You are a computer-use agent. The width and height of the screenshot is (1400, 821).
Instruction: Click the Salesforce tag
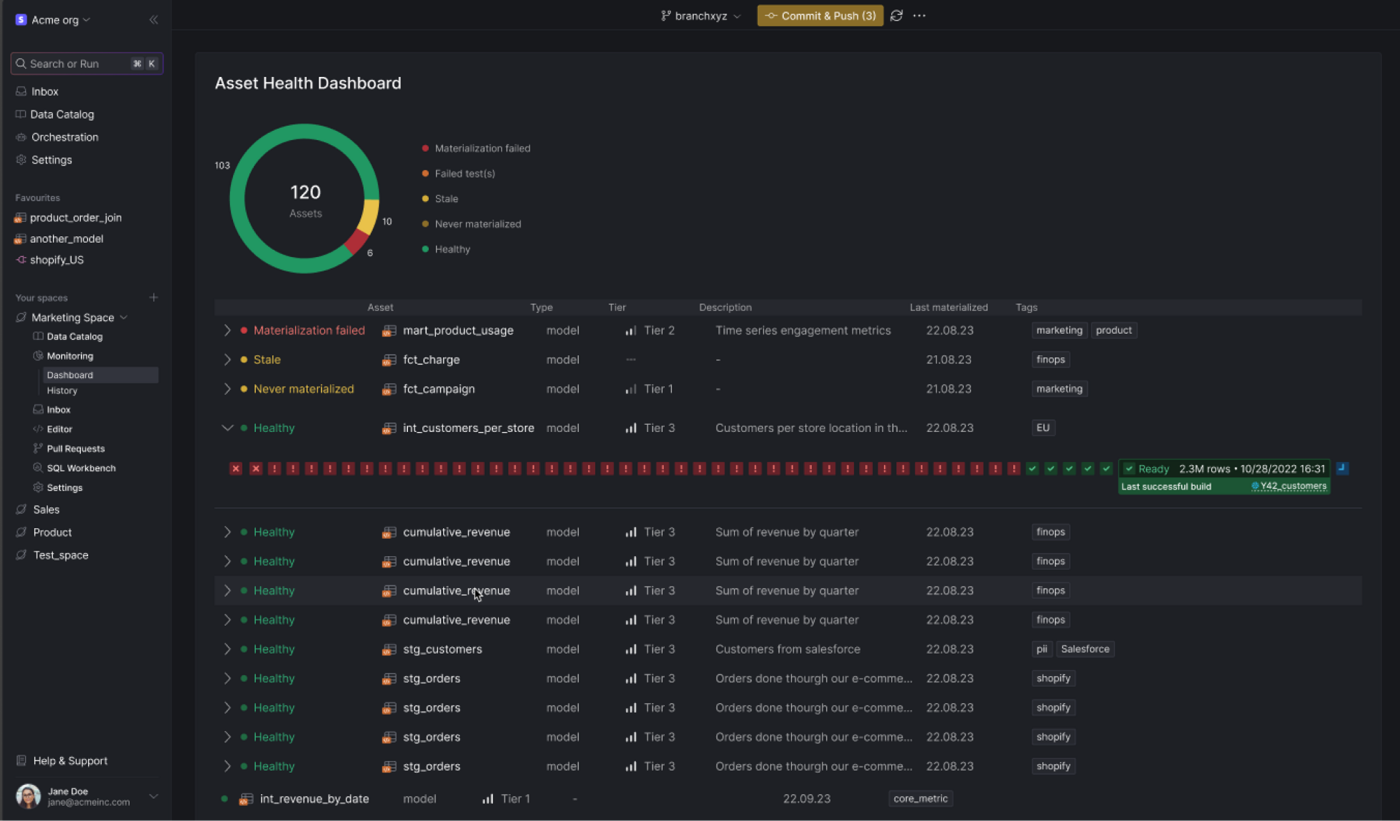1085,649
